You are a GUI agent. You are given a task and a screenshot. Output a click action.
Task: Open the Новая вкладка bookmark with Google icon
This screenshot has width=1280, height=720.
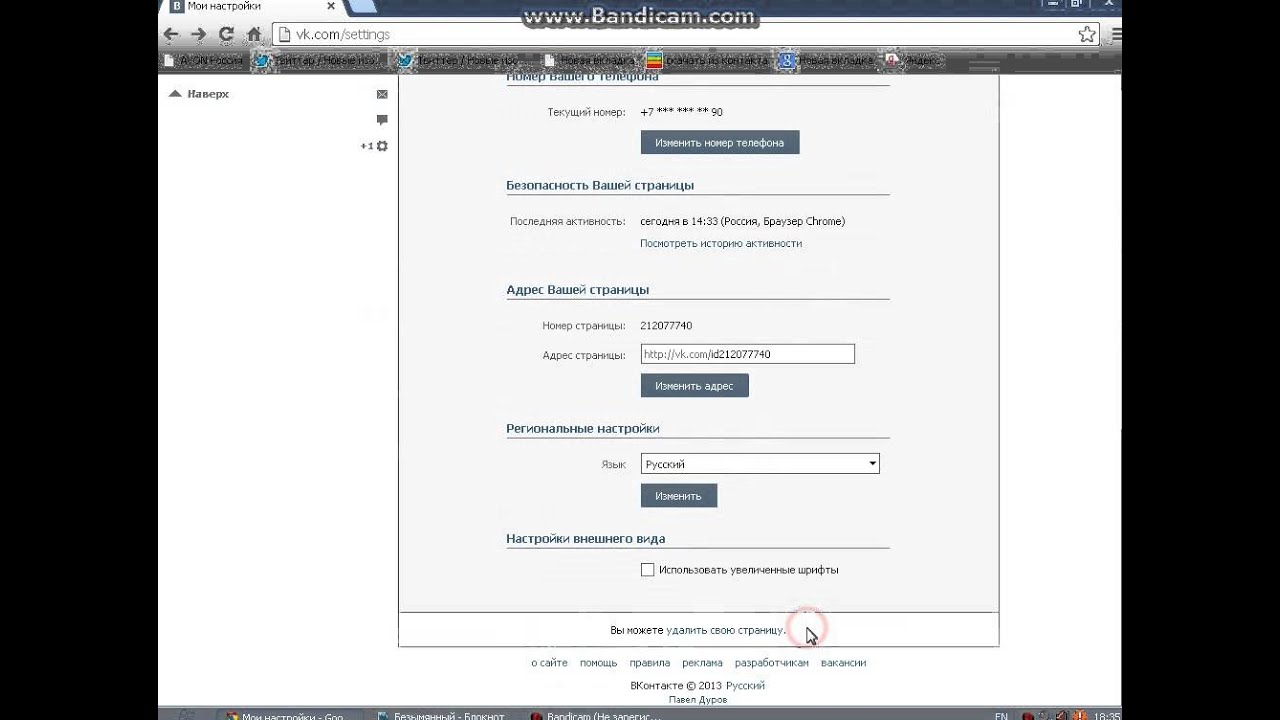tap(826, 61)
